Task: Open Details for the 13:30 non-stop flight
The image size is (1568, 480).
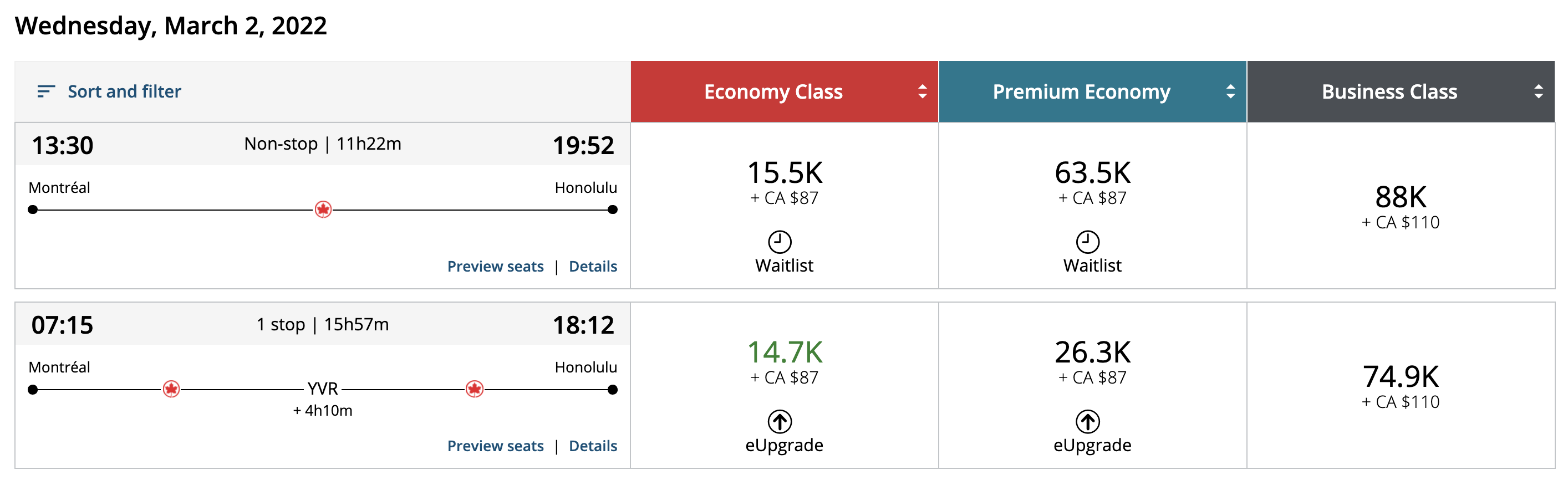Action: point(592,267)
